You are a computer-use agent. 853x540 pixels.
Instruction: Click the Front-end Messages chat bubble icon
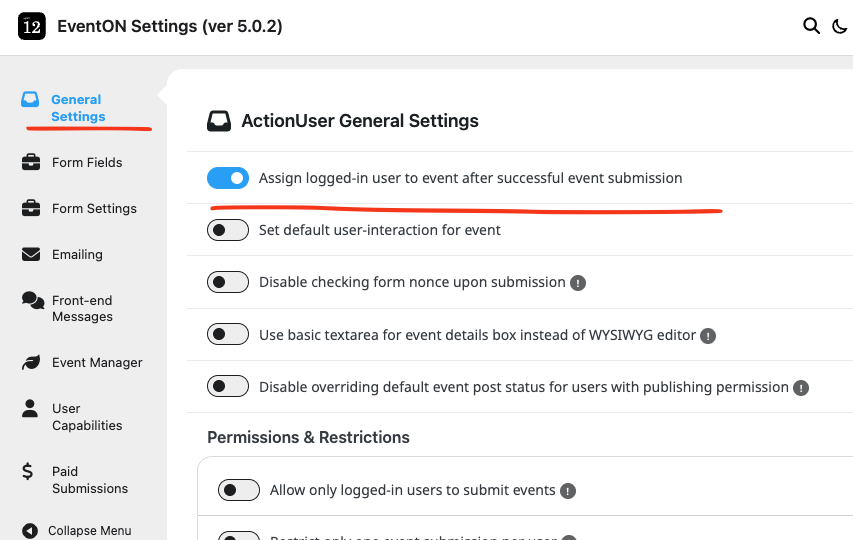point(32,300)
